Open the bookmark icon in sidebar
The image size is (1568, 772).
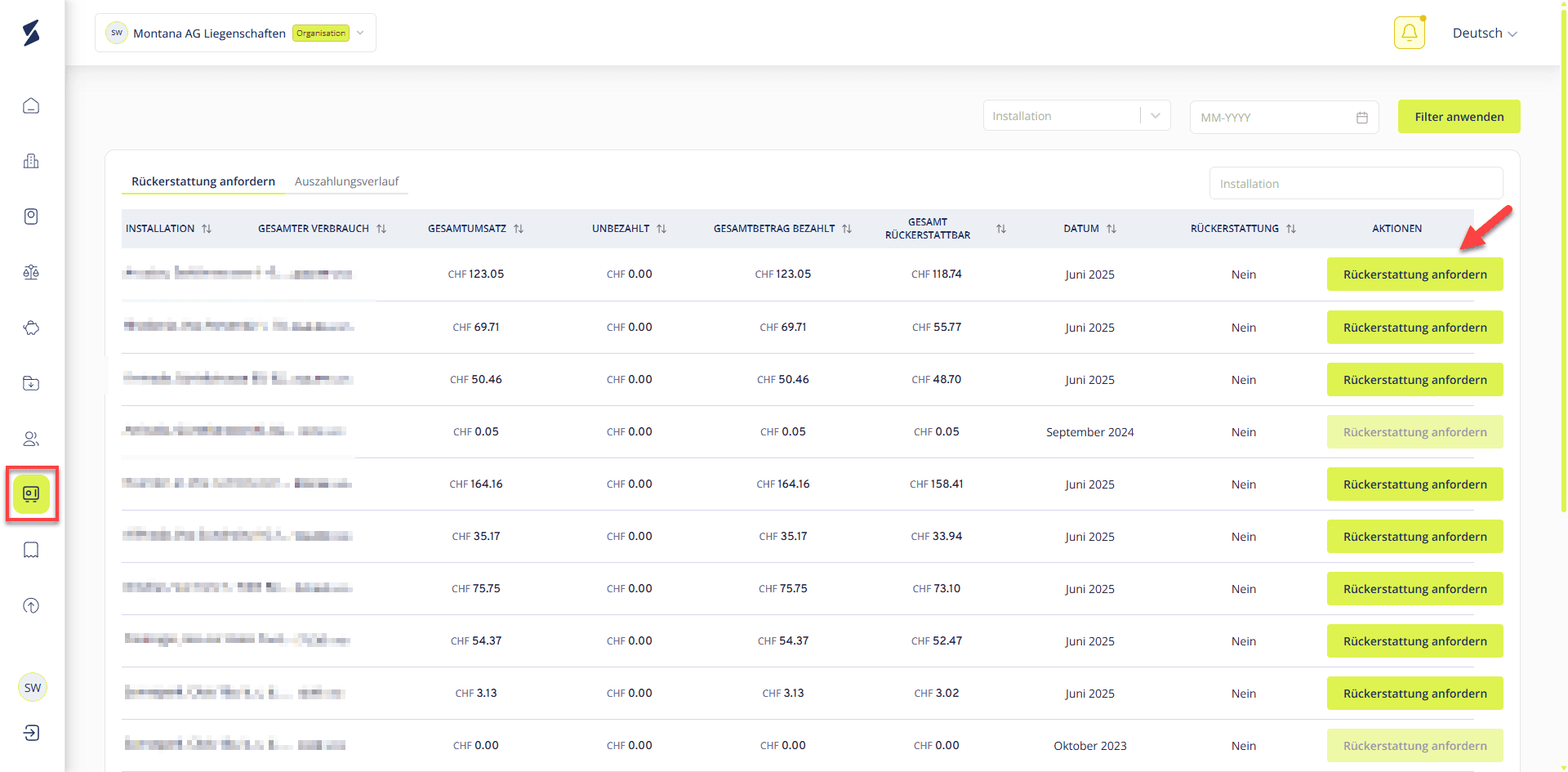(31, 550)
